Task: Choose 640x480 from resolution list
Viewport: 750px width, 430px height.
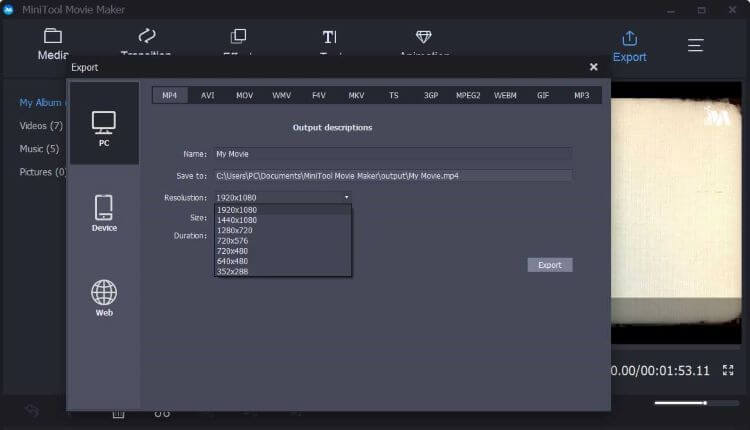Action: click(x=283, y=261)
